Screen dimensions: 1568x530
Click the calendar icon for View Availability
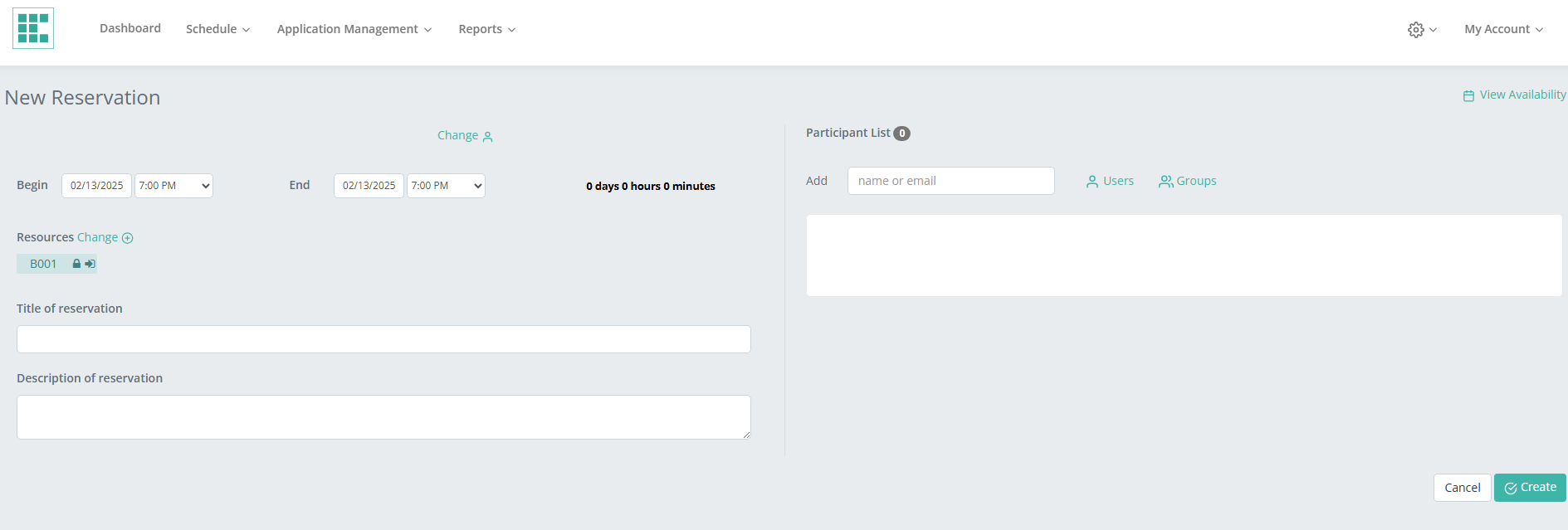[1468, 96]
